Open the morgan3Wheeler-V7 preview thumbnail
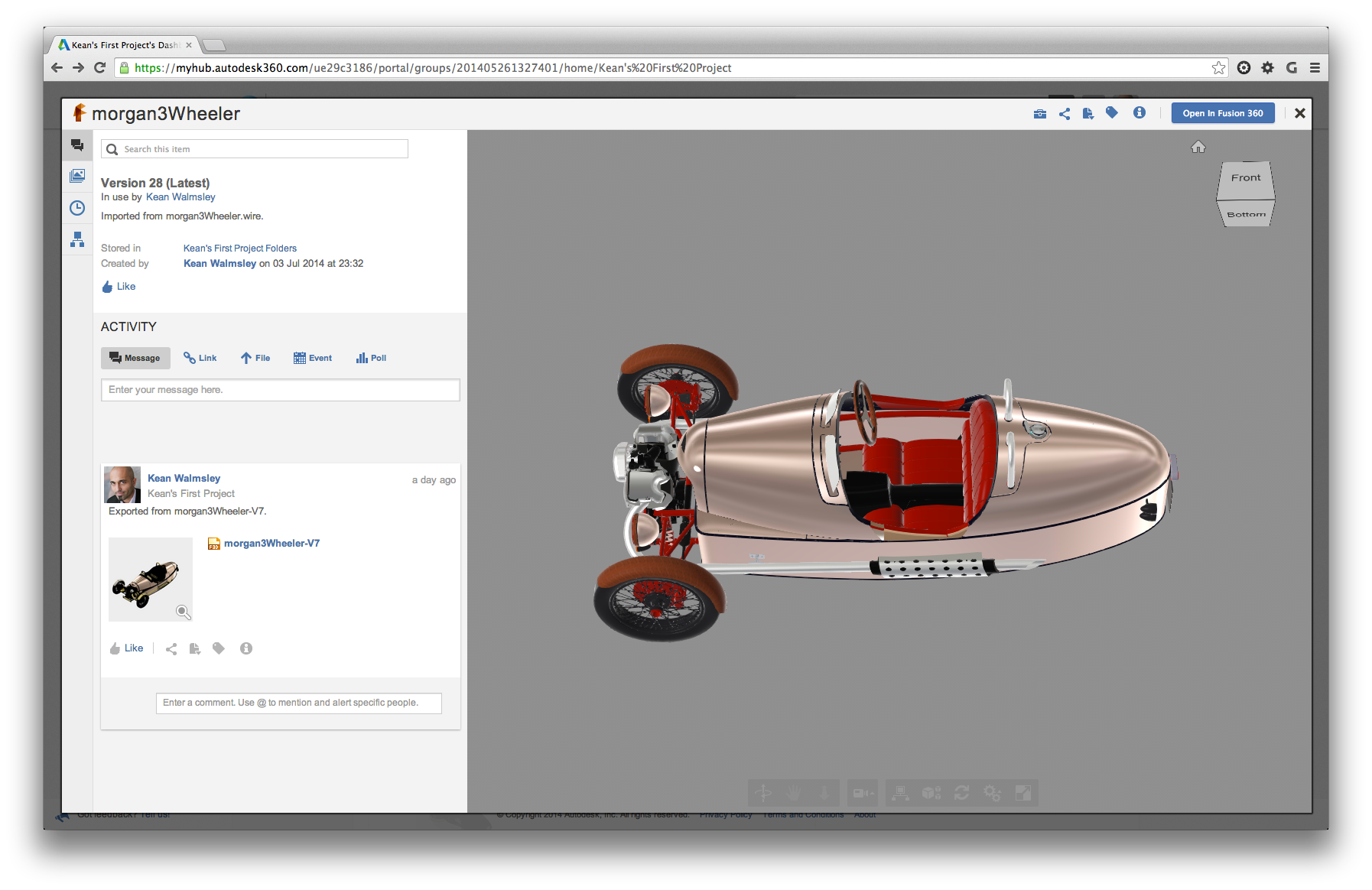 (151, 579)
